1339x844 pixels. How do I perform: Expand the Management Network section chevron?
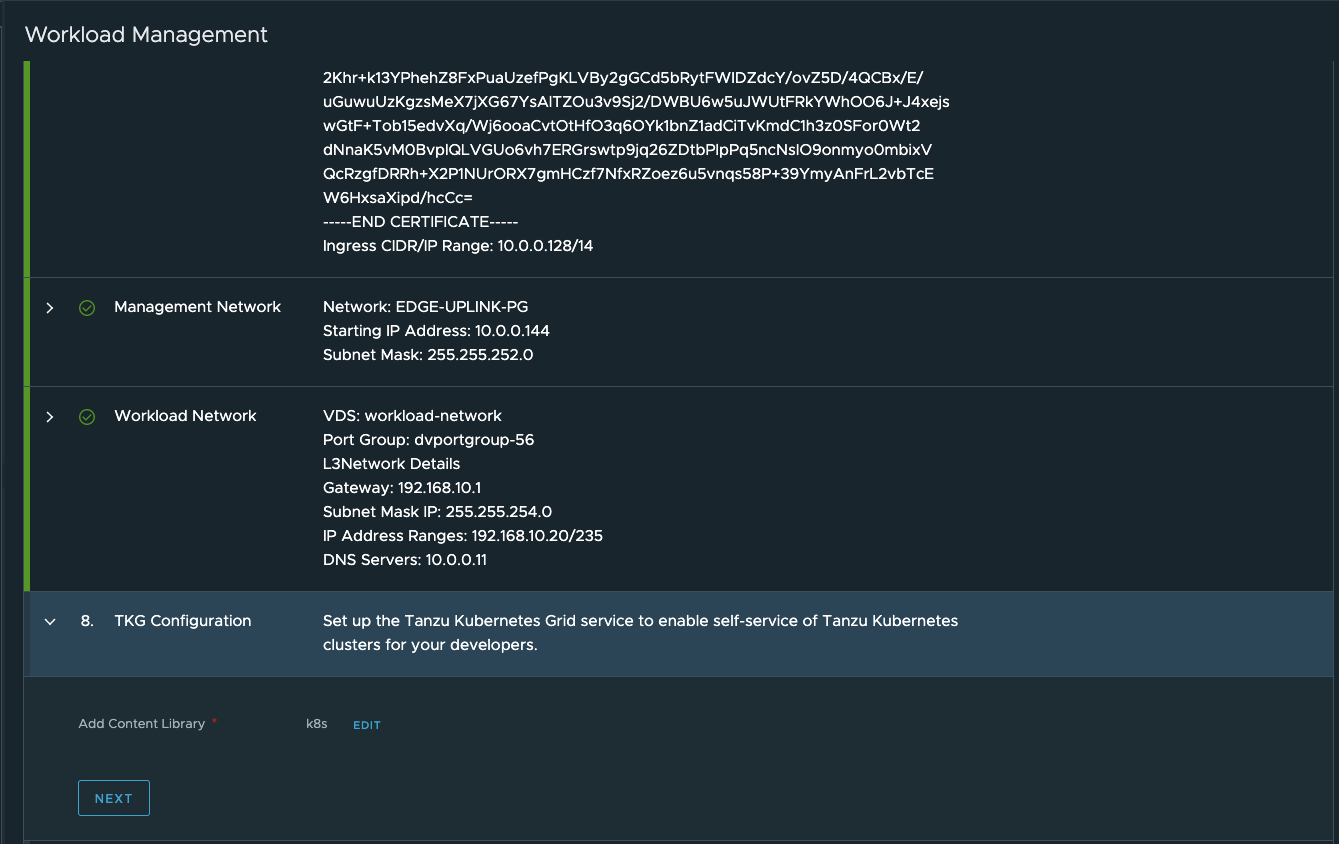click(x=50, y=308)
